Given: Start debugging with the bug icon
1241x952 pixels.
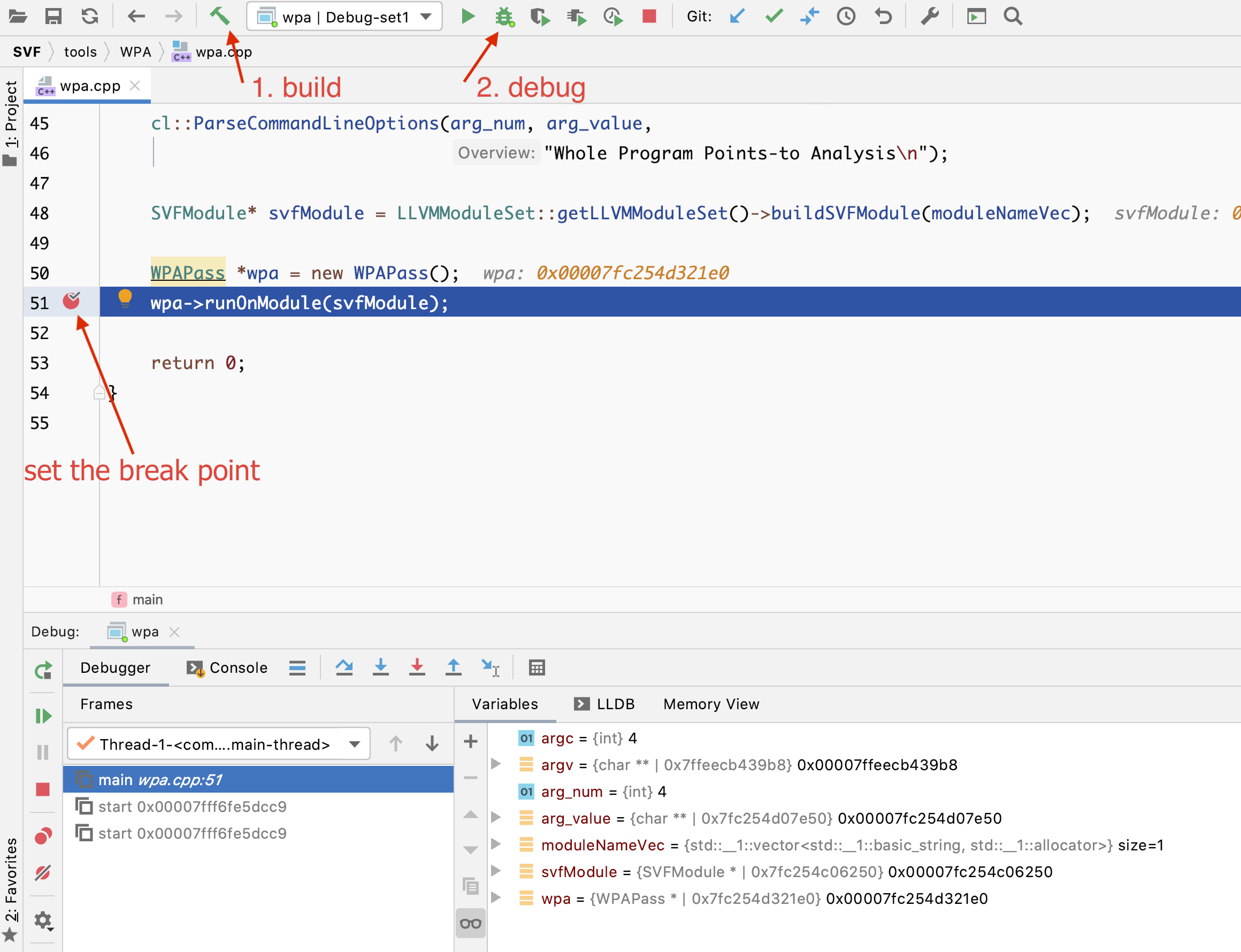Looking at the screenshot, I should (x=504, y=17).
